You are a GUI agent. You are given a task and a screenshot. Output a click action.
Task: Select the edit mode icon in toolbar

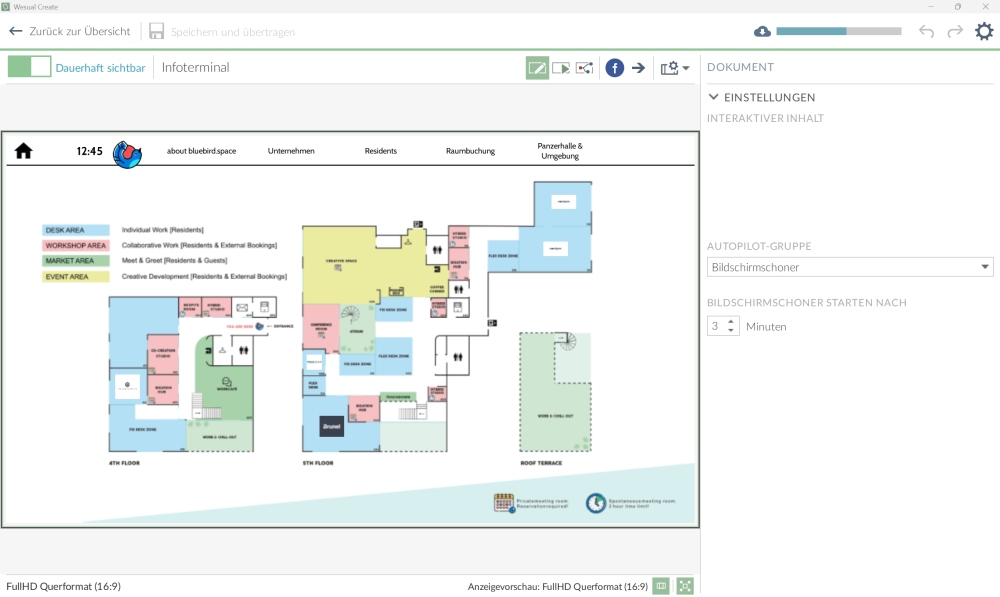(537, 68)
